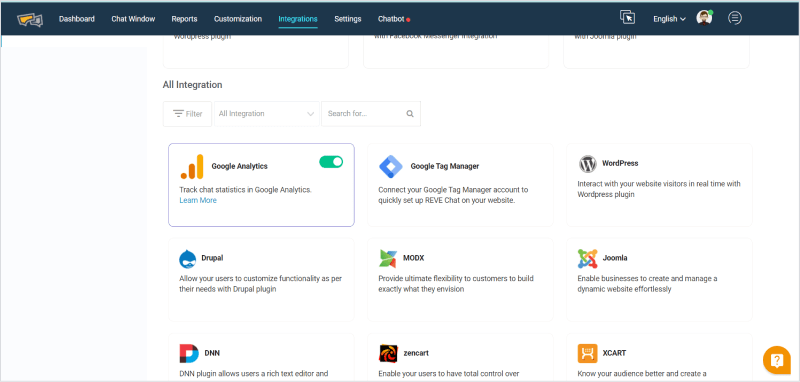
Task: Click the All Integration heading
Action: pos(192,85)
